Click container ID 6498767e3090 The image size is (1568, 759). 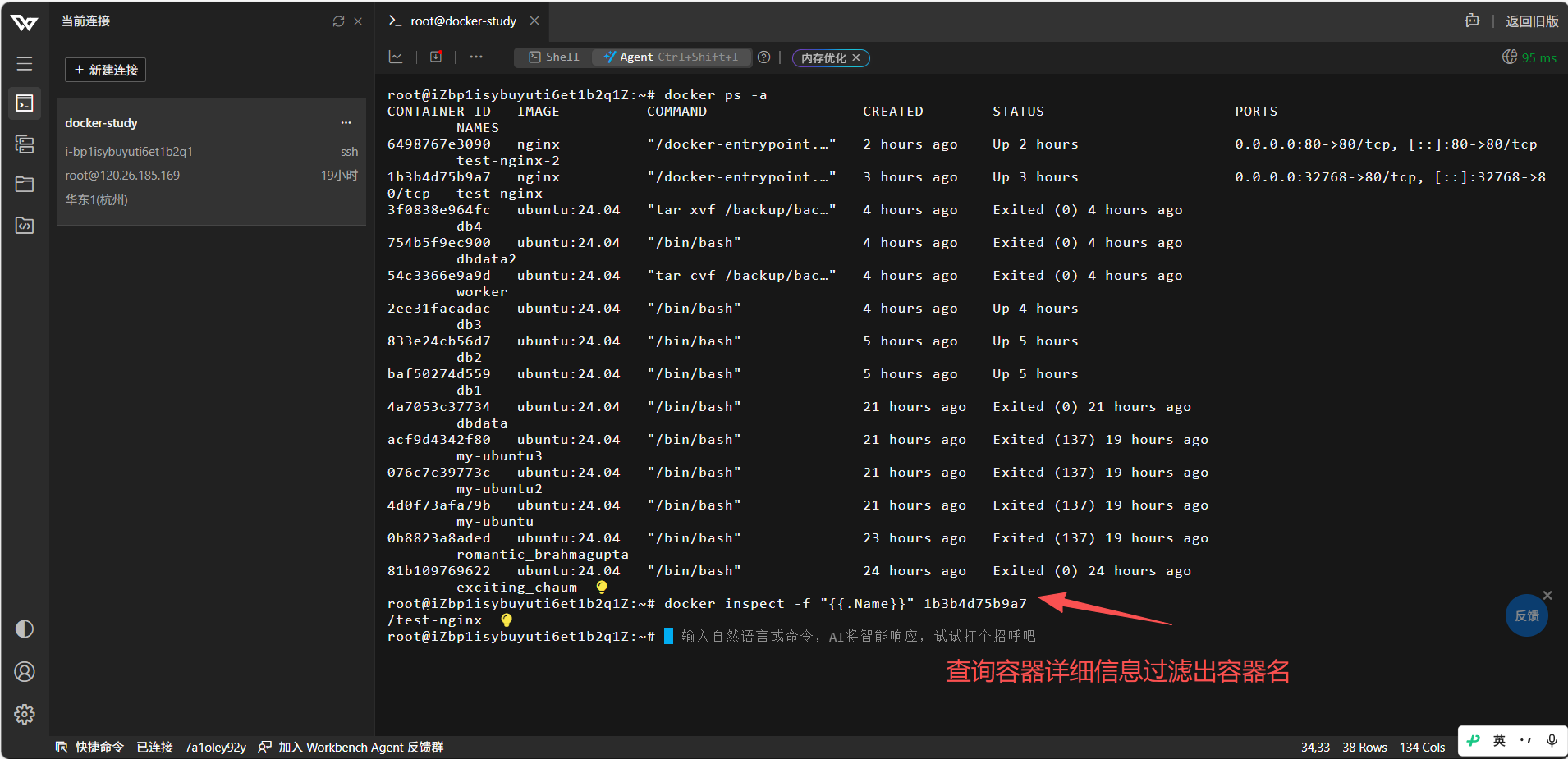pyautogui.click(x=439, y=144)
